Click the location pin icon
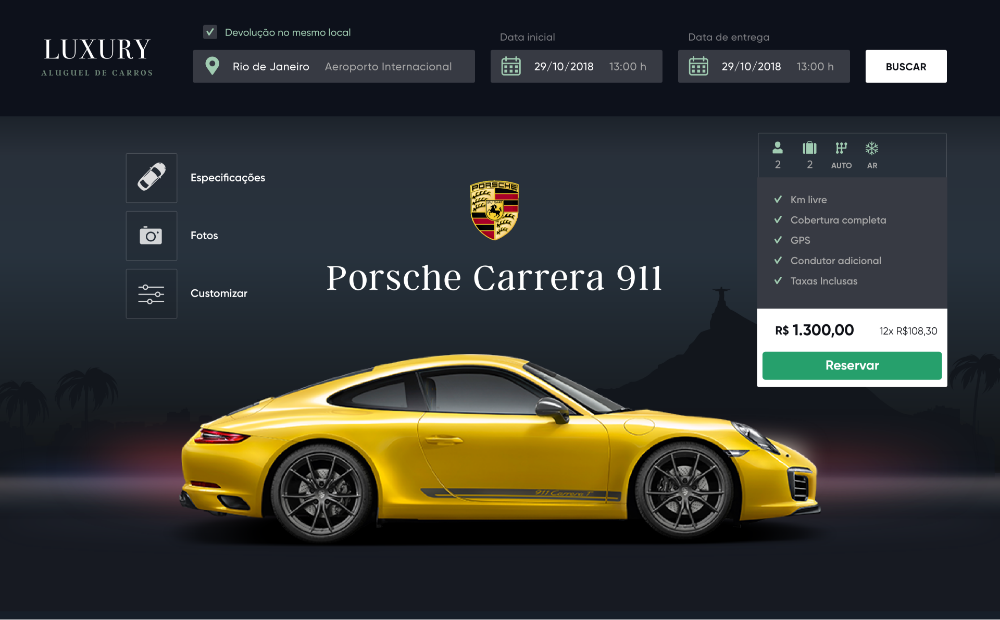The image size is (1000, 620). click(212, 66)
